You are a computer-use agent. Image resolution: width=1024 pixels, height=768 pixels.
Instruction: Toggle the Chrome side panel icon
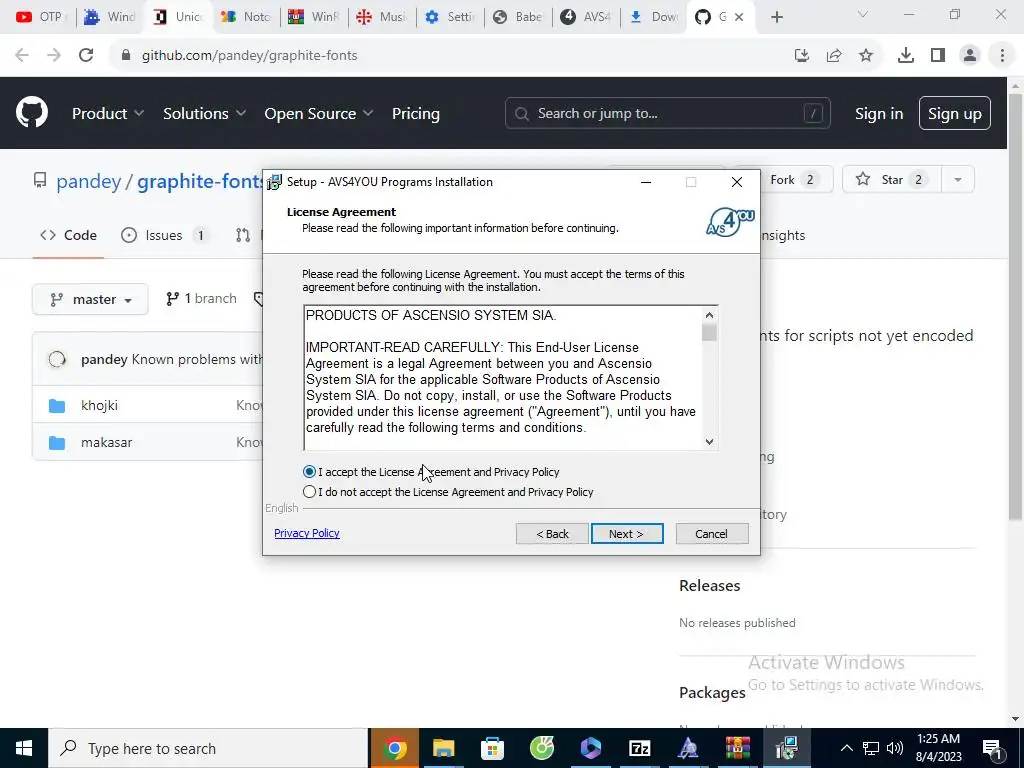[938, 56]
